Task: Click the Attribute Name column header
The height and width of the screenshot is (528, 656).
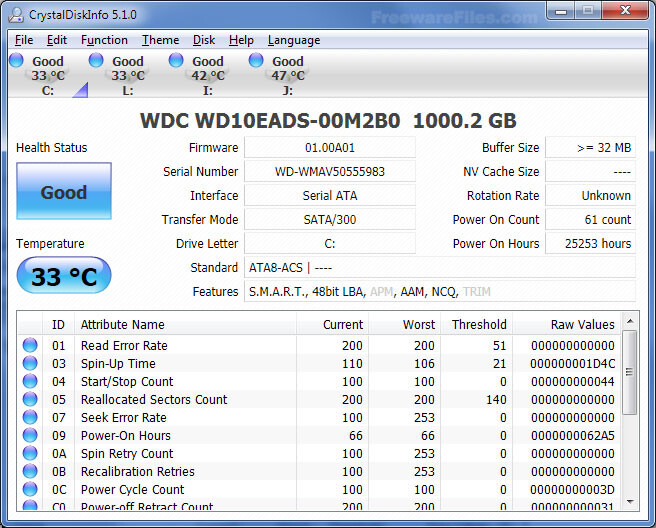Action: [x=185, y=325]
